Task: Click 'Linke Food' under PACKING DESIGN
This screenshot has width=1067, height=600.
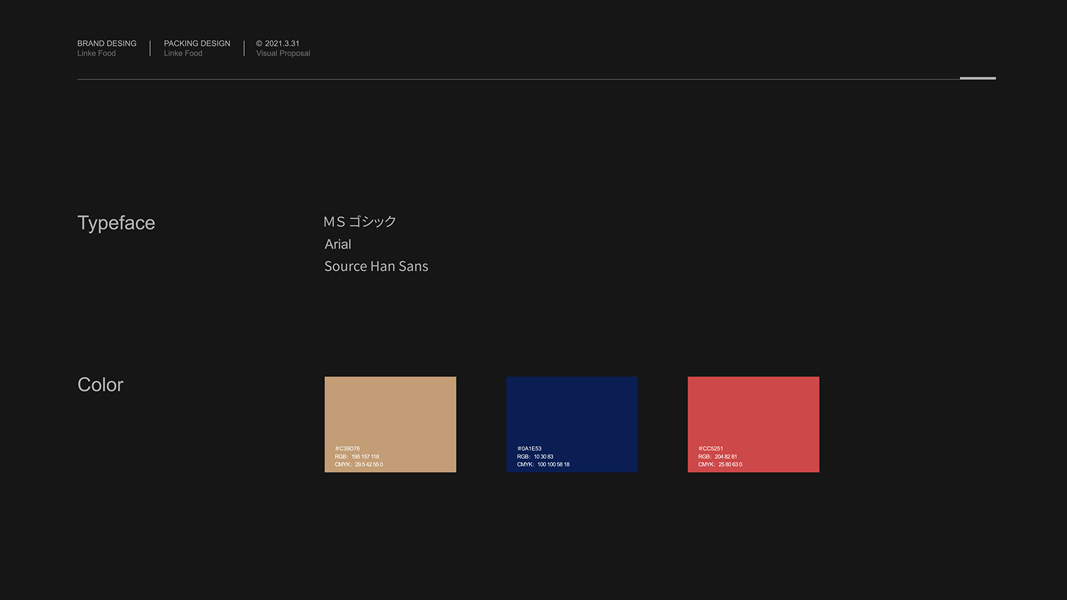Action: (x=183, y=53)
